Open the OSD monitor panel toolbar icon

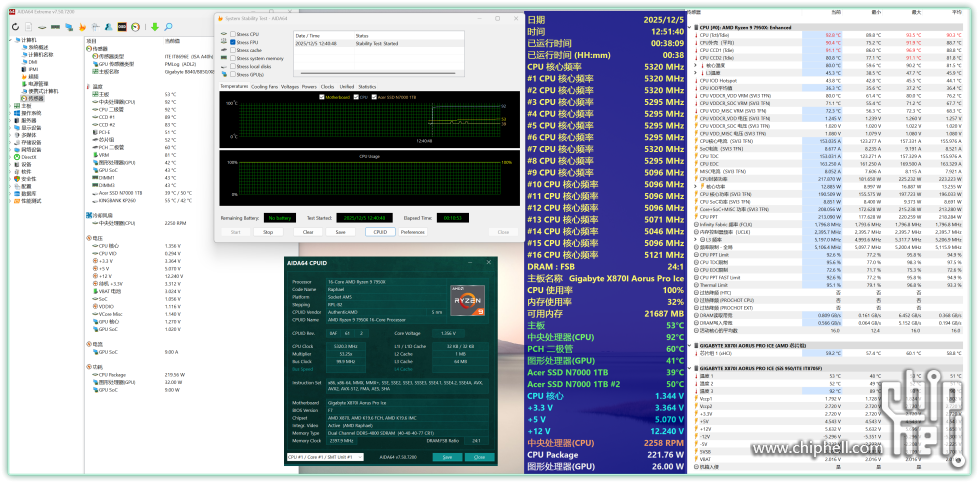click(122, 27)
